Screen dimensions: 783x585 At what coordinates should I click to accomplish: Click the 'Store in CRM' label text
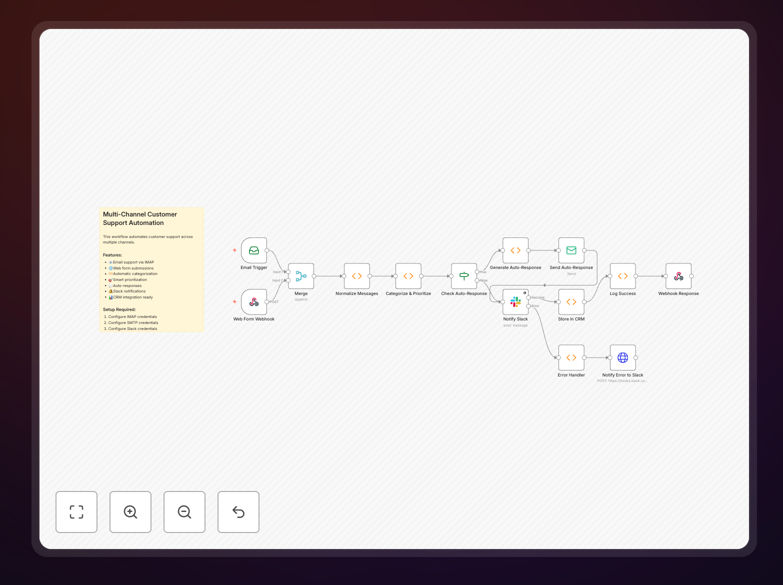point(571,319)
